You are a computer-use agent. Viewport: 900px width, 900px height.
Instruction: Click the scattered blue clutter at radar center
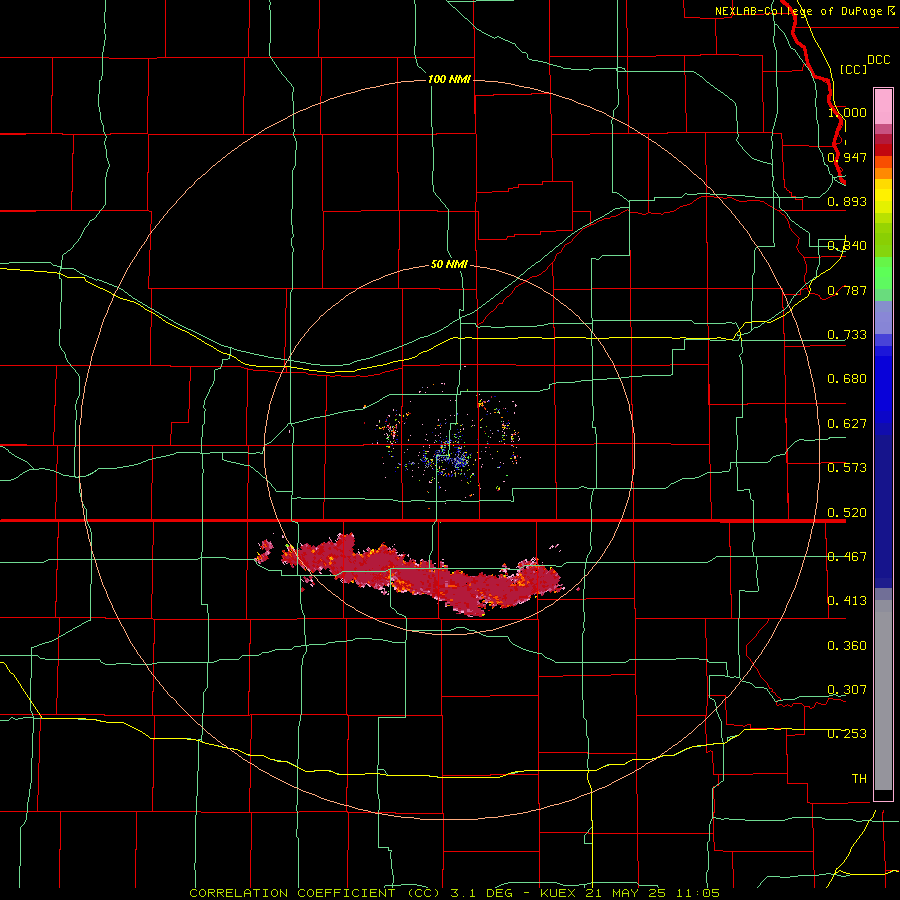tap(448, 456)
